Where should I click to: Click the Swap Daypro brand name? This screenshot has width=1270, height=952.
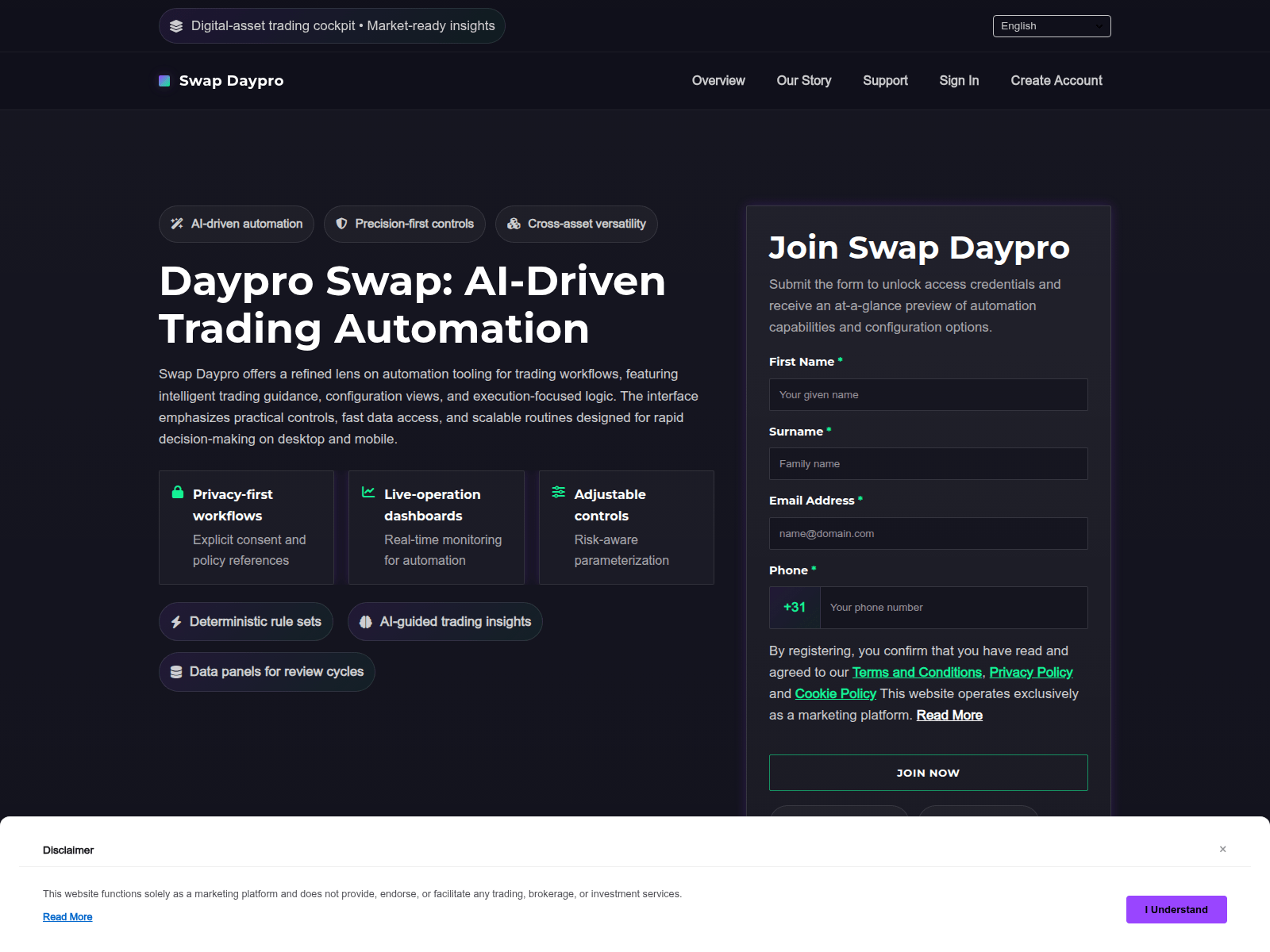(231, 81)
